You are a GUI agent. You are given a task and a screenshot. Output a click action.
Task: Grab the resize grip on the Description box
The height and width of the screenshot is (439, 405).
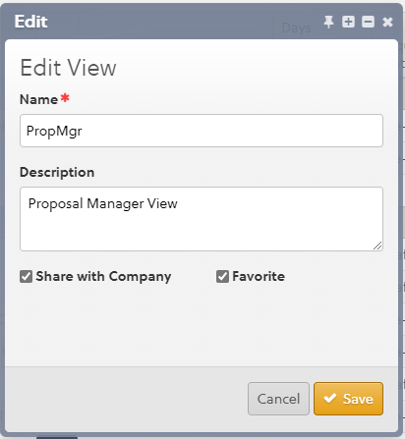[378, 246]
